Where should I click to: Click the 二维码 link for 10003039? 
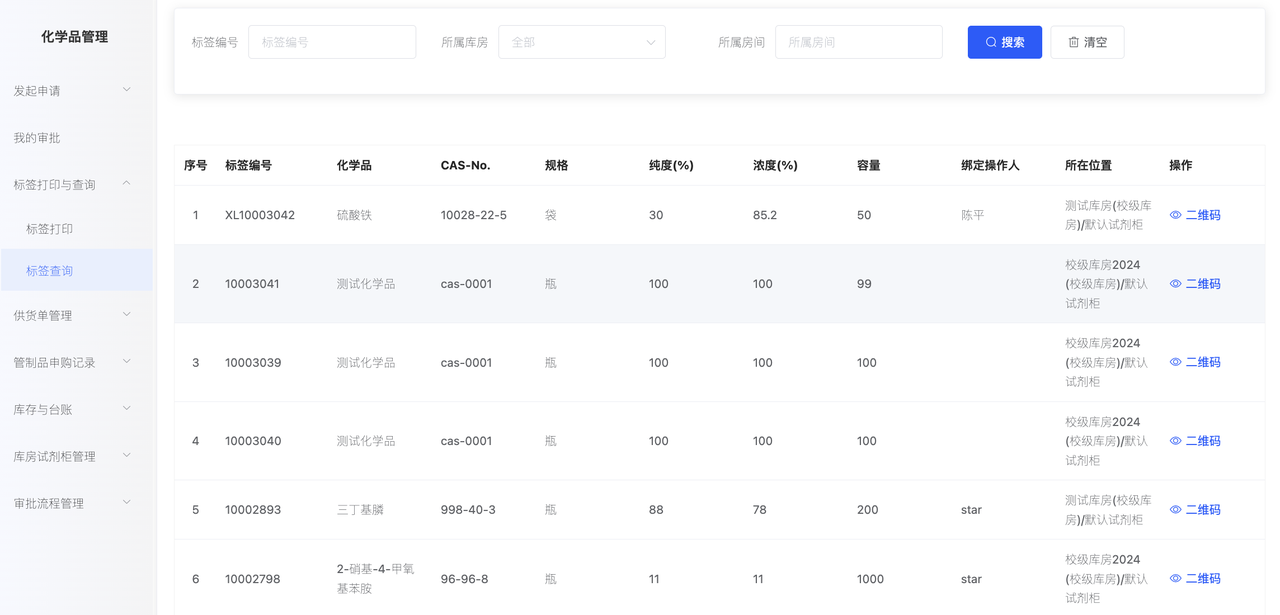[1203, 362]
